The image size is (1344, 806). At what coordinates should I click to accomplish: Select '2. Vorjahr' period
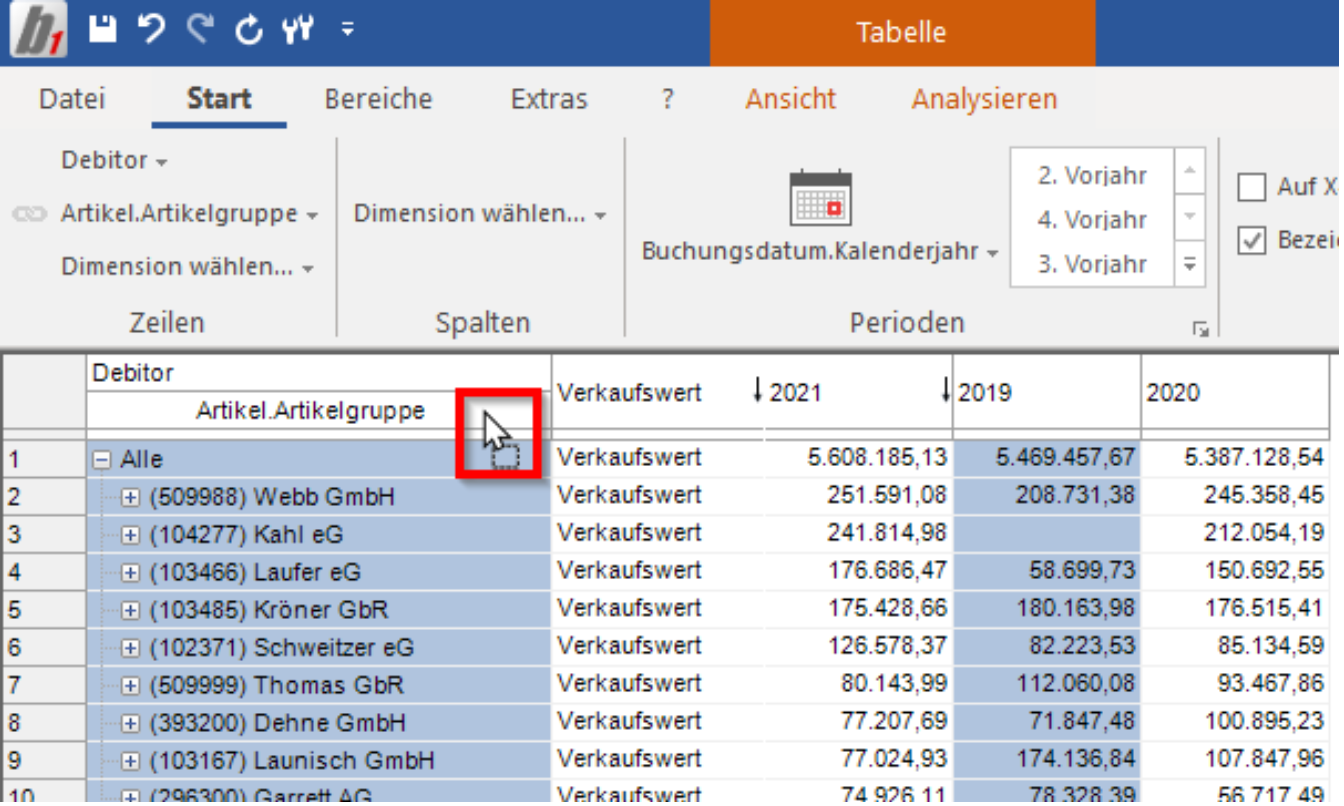[1092, 176]
